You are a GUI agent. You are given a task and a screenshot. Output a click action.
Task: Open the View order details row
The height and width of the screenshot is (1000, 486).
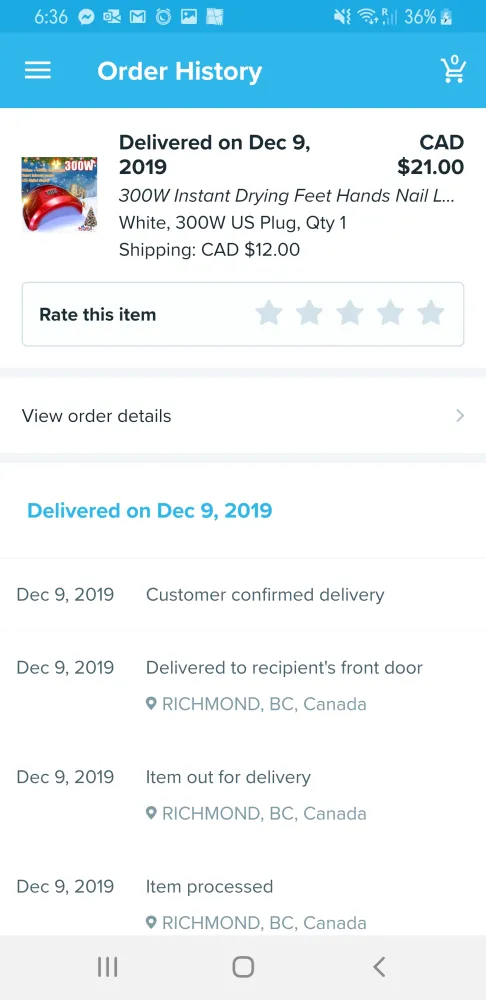coord(243,416)
